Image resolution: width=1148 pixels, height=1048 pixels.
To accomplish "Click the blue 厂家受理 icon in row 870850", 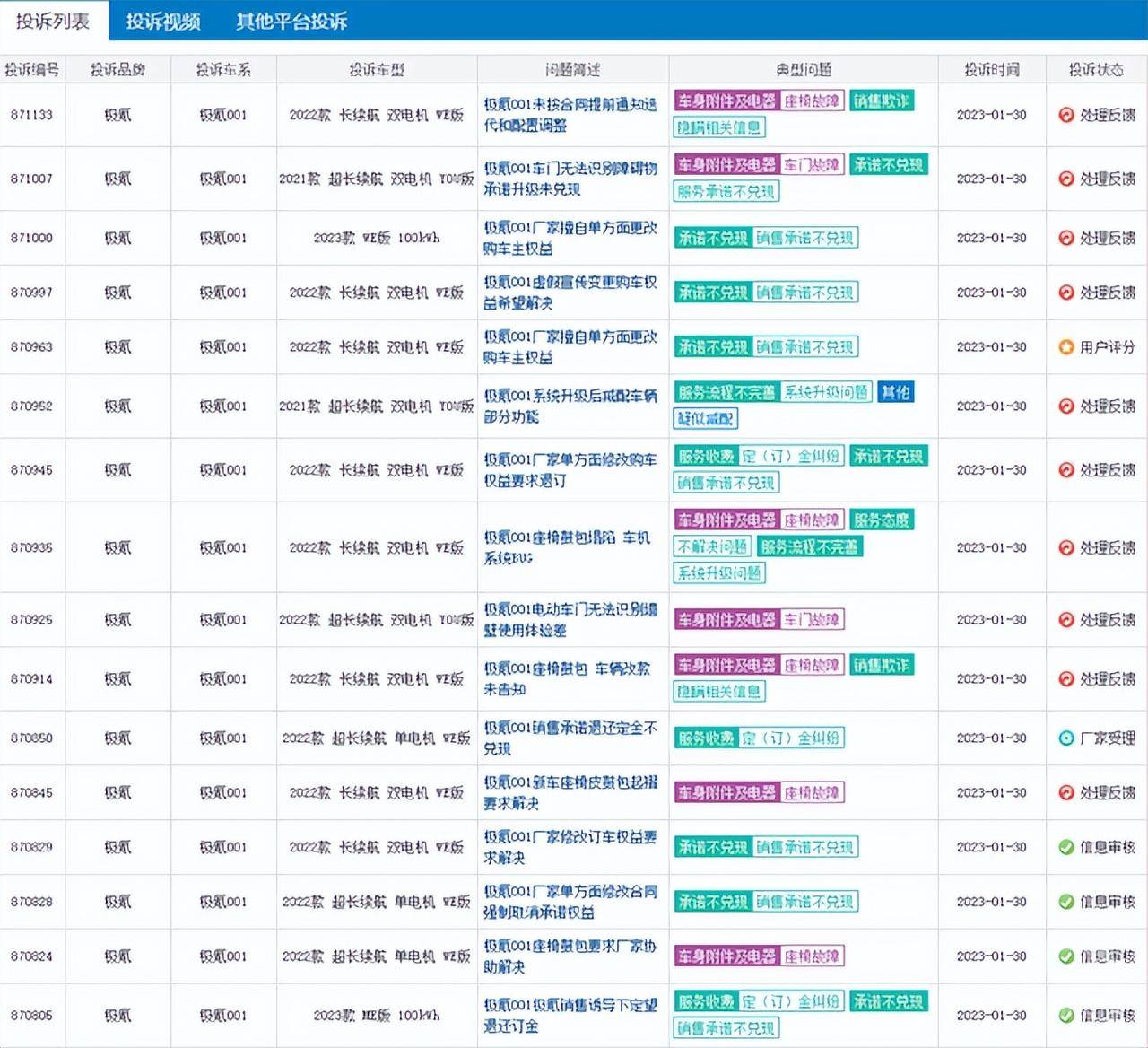I will click(x=1065, y=738).
